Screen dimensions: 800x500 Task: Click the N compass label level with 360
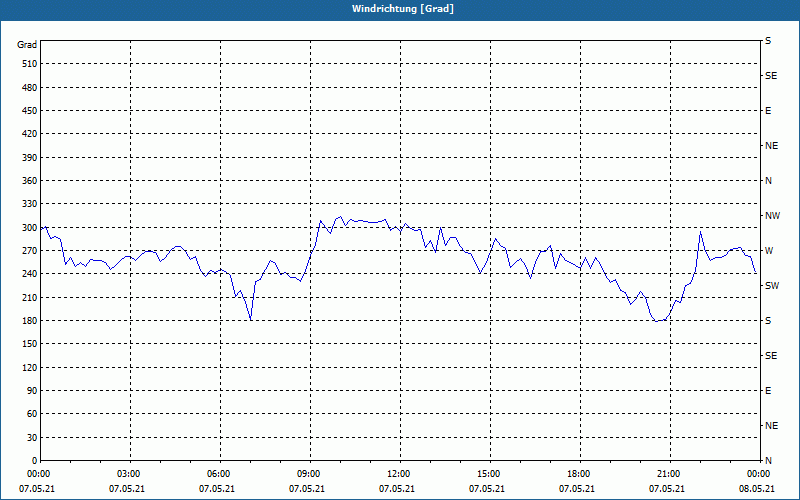pos(768,181)
